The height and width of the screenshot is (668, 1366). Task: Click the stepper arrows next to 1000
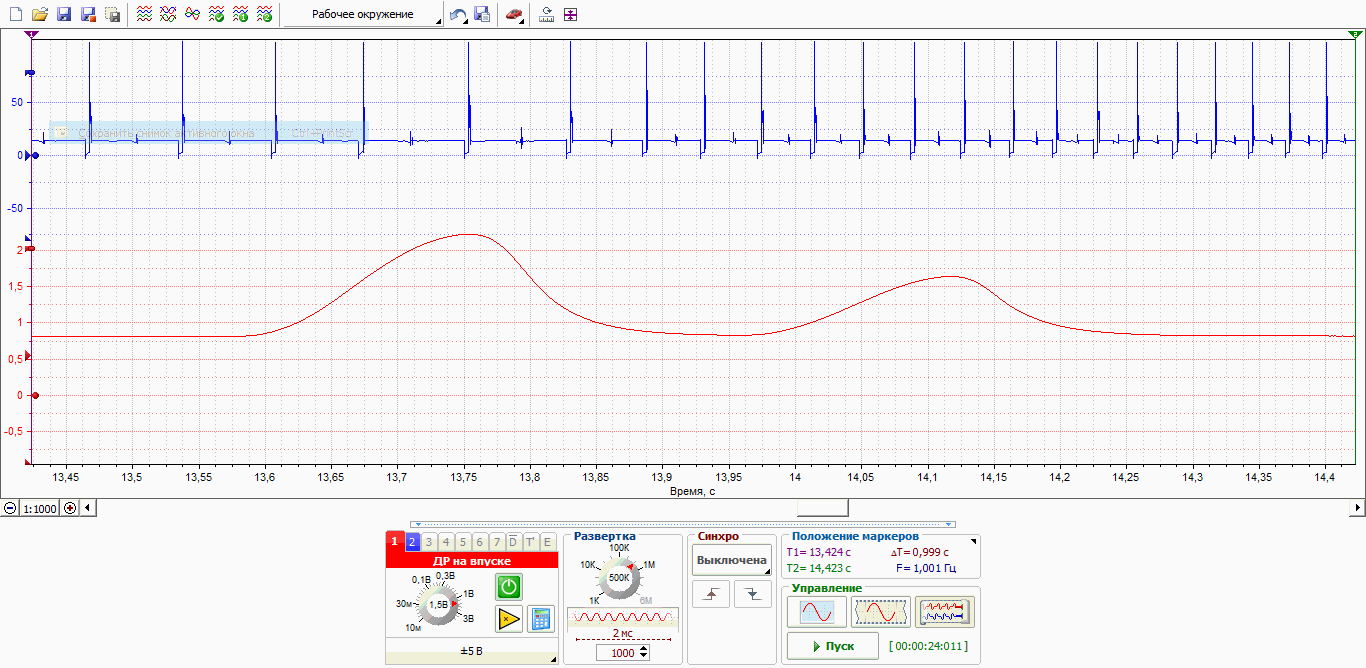643,652
